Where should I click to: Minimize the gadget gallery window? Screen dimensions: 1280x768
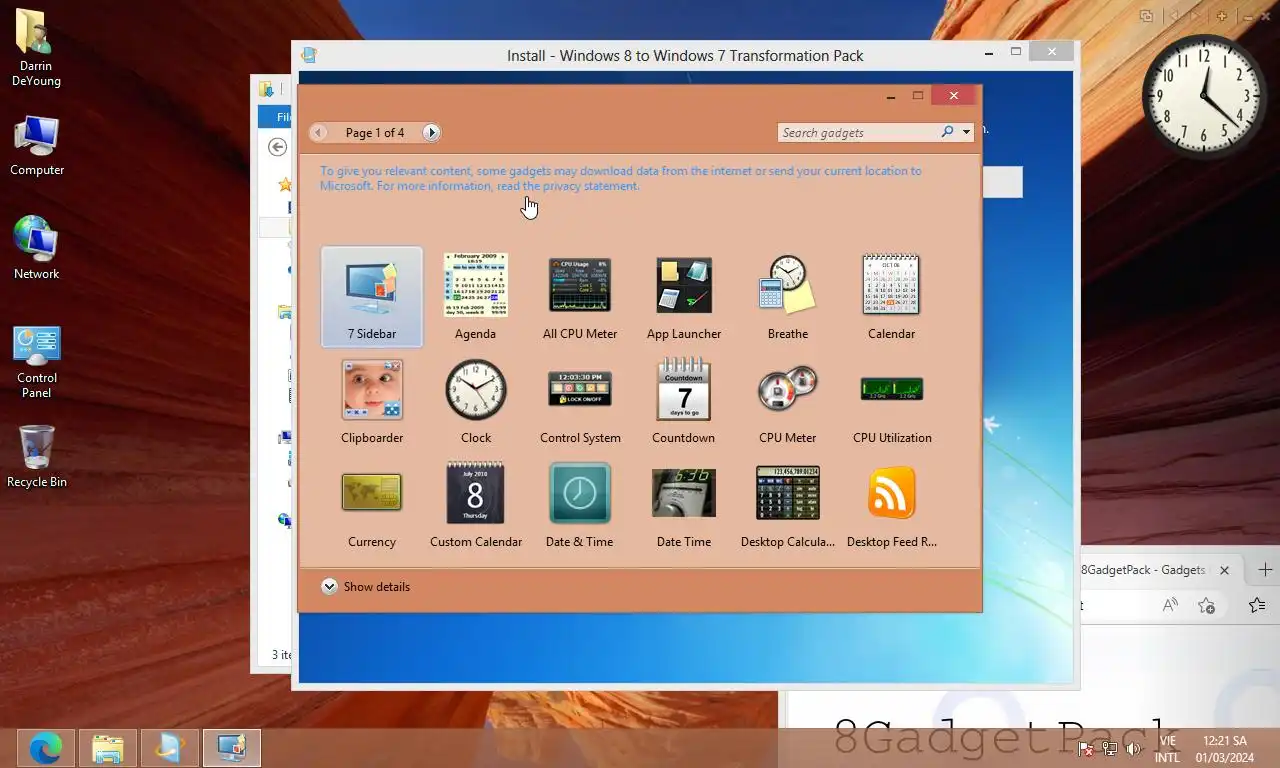[x=890, y=96]
